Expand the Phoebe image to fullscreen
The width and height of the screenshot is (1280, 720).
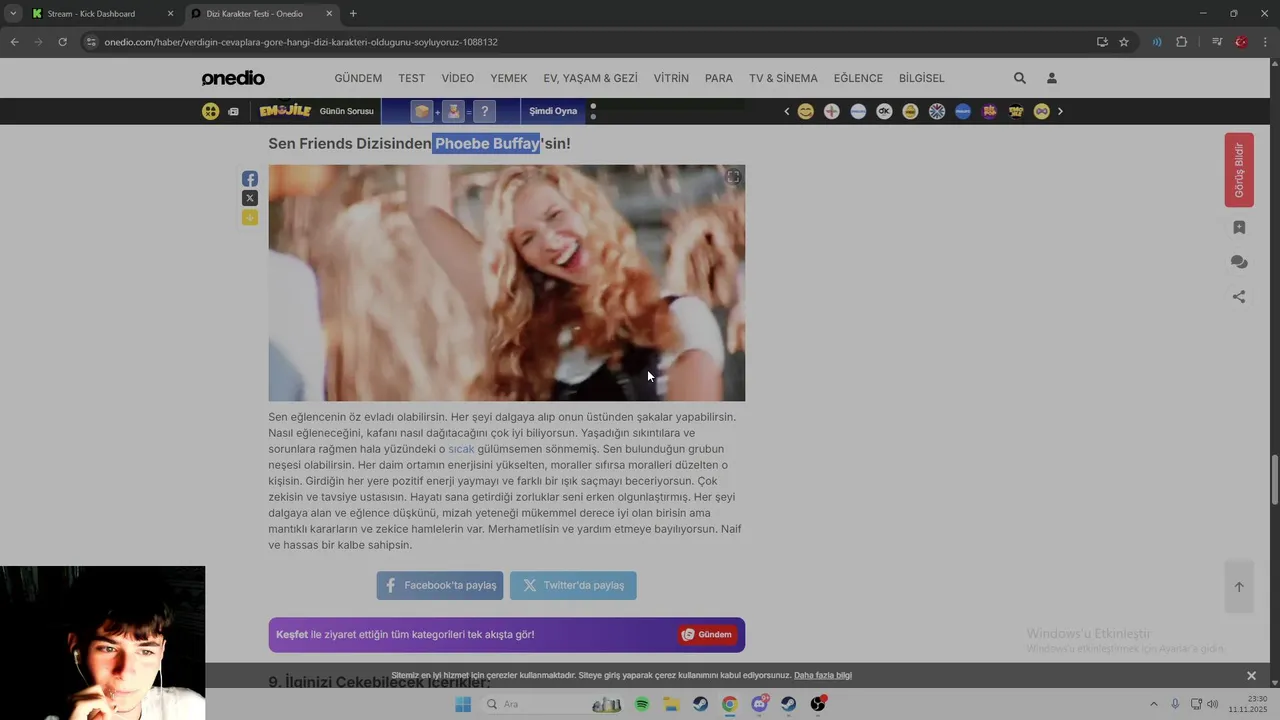coord(733,177)
